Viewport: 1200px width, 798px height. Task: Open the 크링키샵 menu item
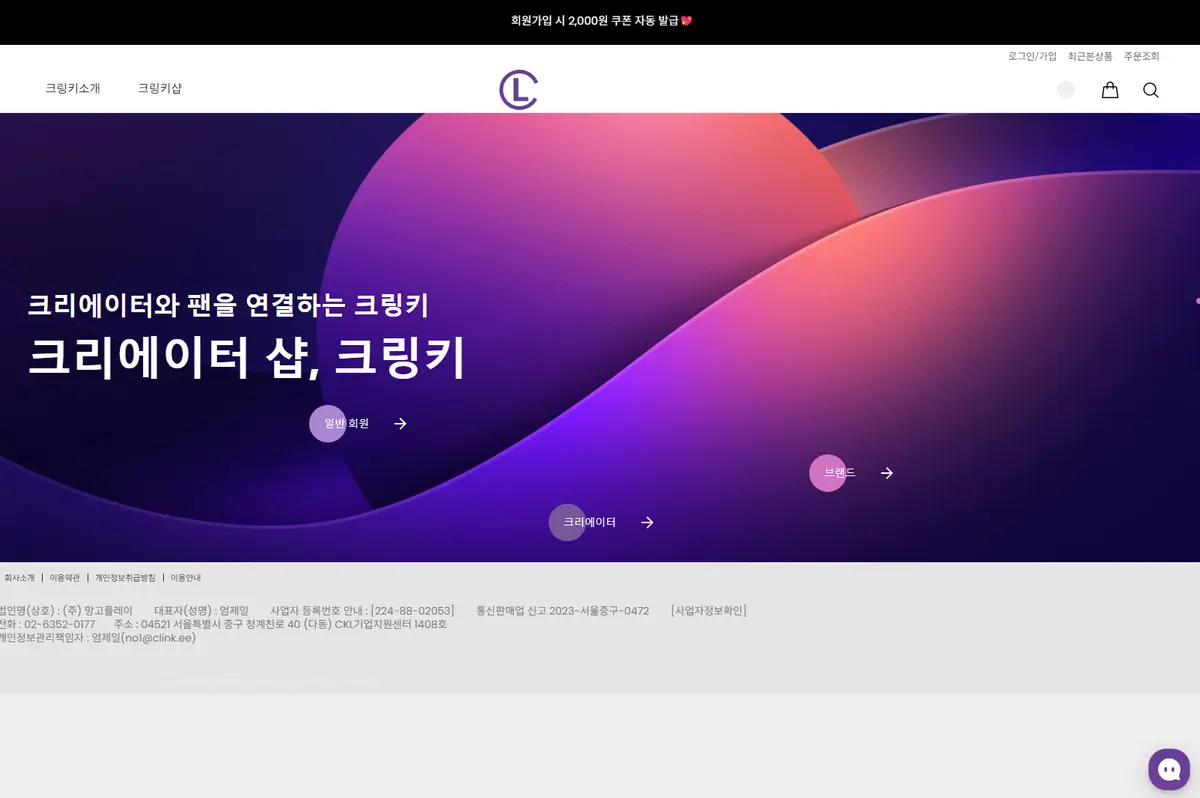coord(160,88)
